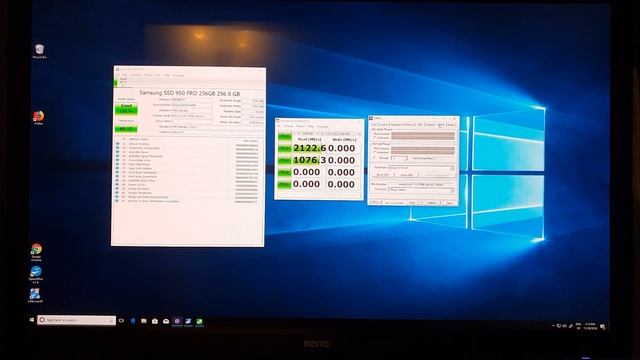Open Microsoft Store from the taskbar
Screen dimensions: 640x360
pos(155,321)
